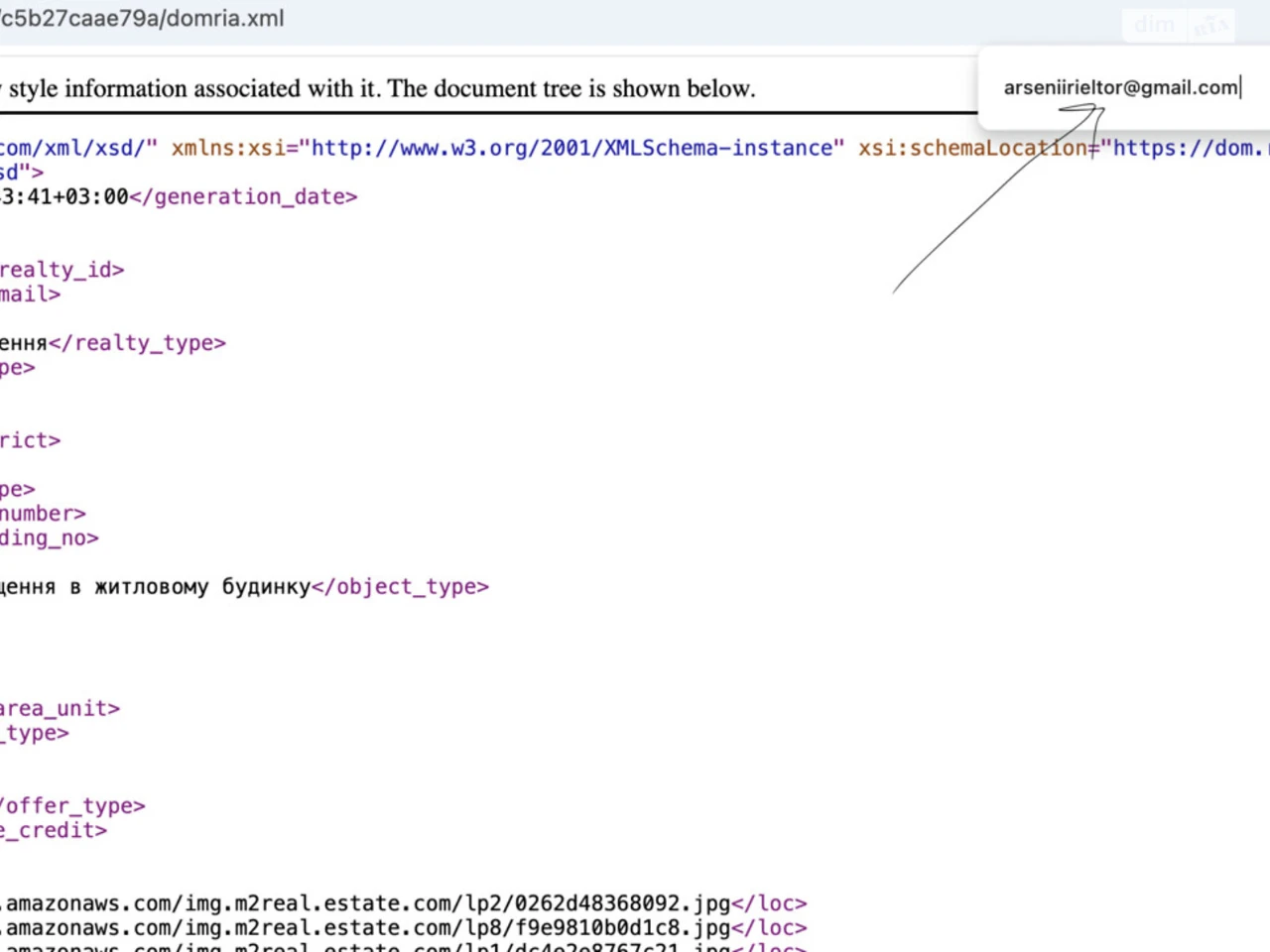Click the /offer_type> closing tag
The image size is (1270, 952).
pyautogui.click(x=72, y=806)
